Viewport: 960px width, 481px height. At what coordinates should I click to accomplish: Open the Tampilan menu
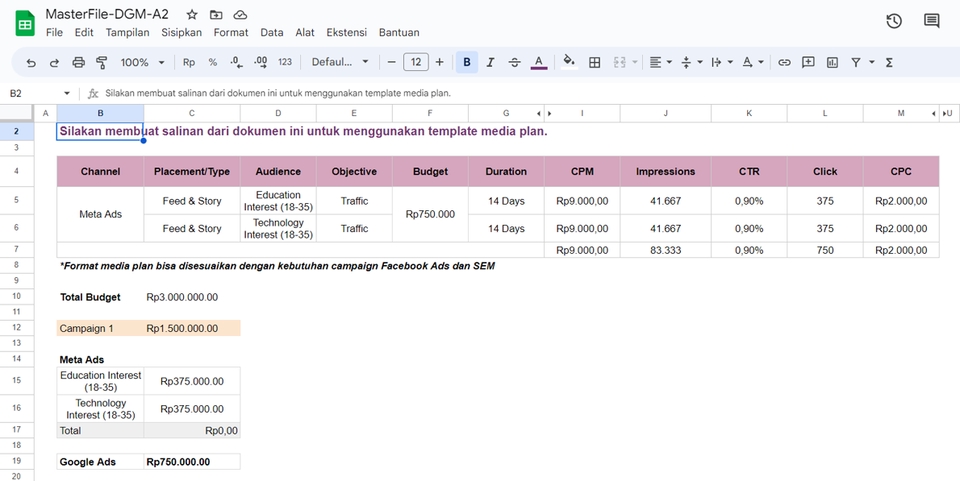coord(127,33)
